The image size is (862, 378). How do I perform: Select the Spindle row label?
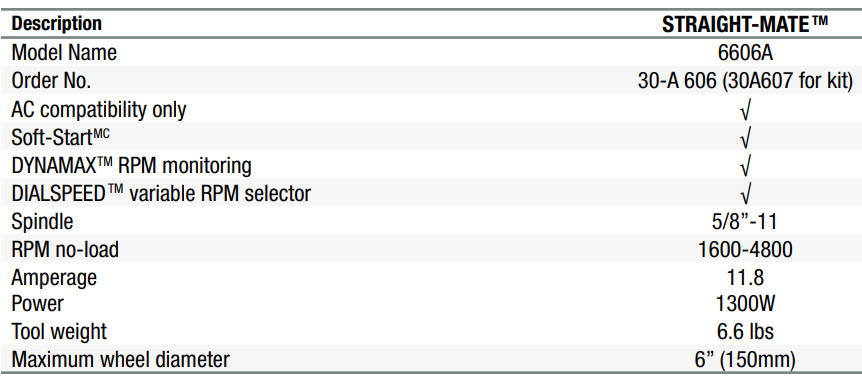pyautogui.click(x=42, y=222)
